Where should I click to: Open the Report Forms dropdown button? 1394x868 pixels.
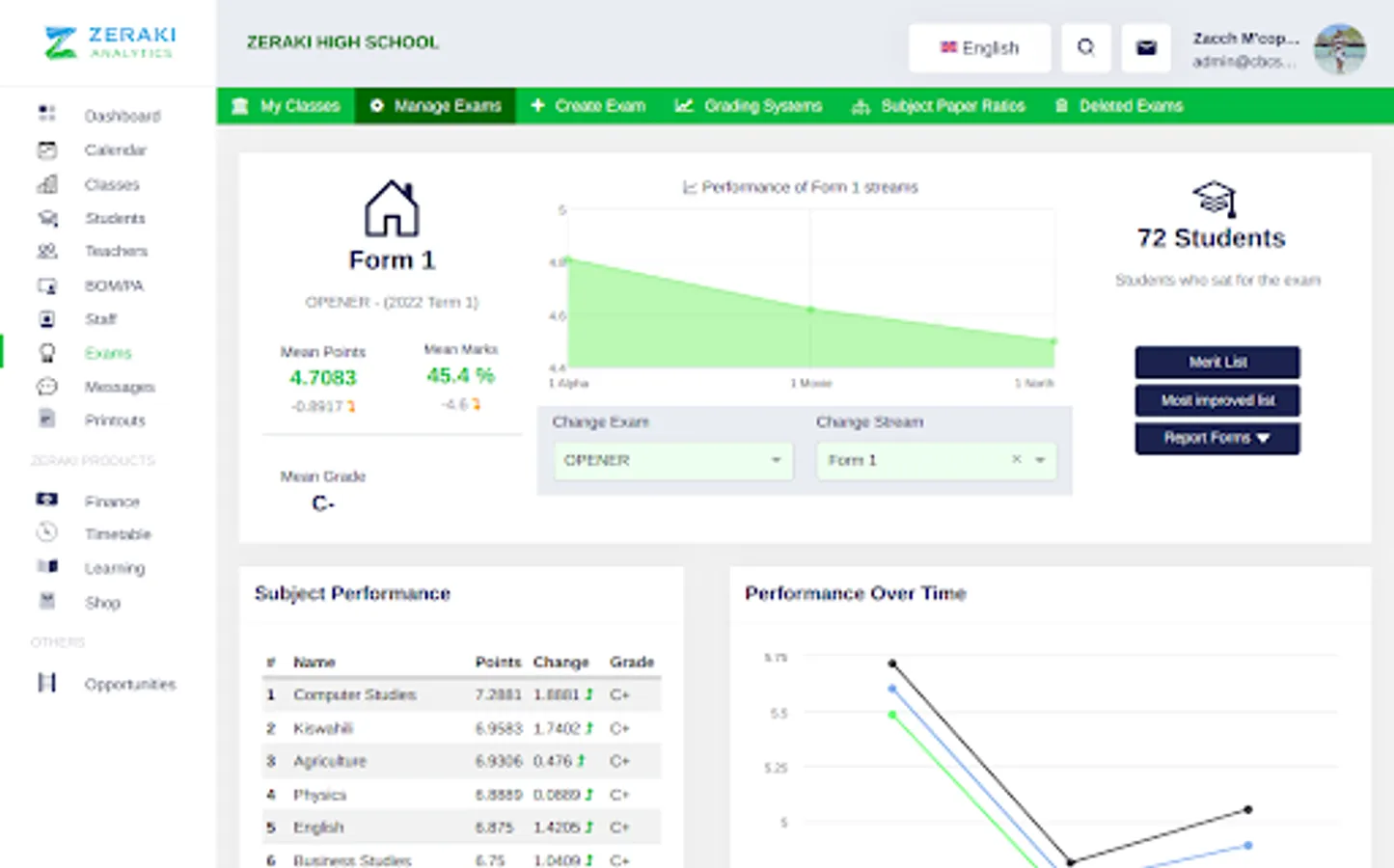(1216, 438)
